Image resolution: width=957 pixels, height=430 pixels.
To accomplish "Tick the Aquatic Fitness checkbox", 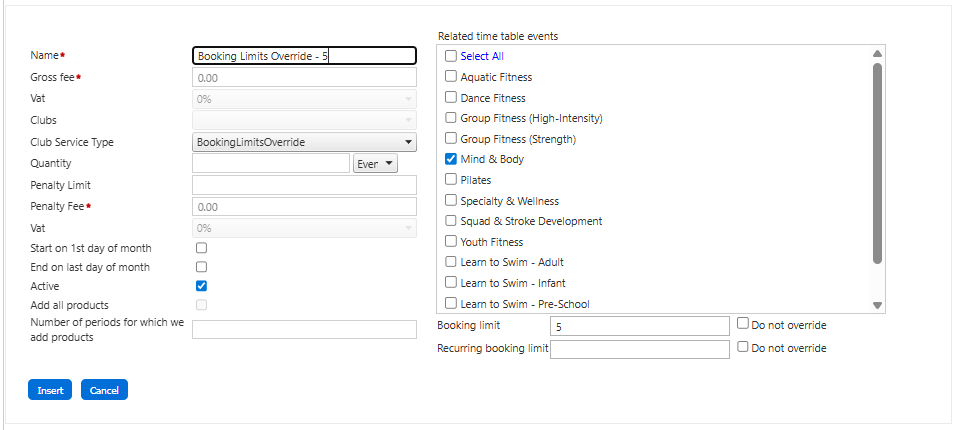I will [451, 77].
